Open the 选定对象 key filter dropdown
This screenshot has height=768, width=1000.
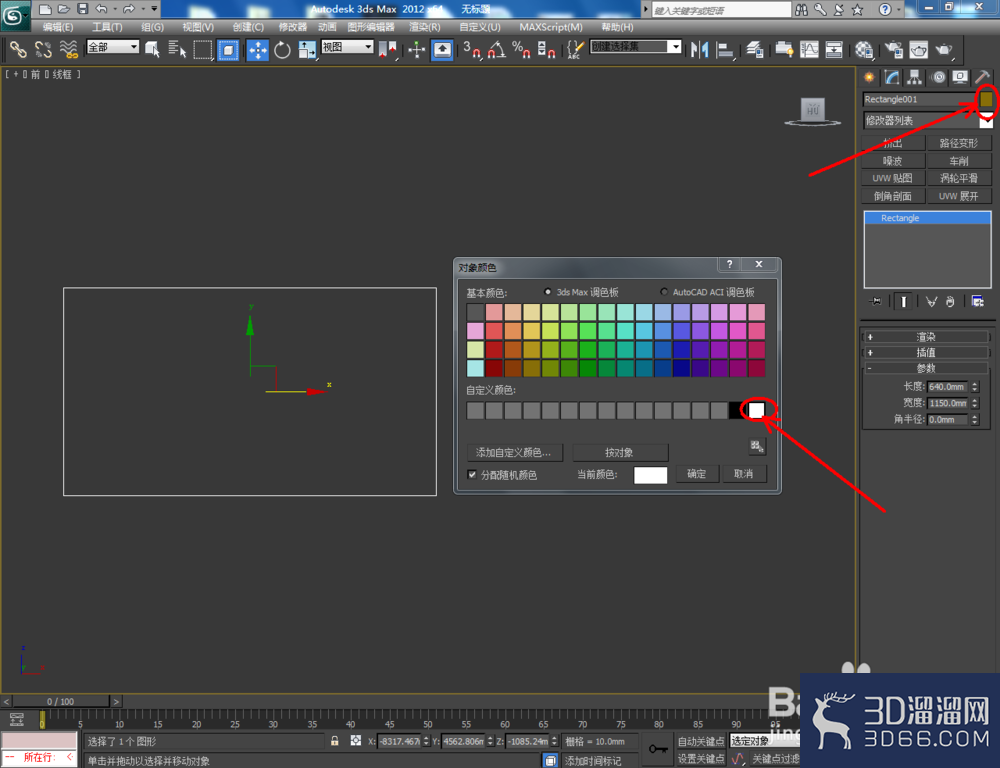tap(764, 741)
